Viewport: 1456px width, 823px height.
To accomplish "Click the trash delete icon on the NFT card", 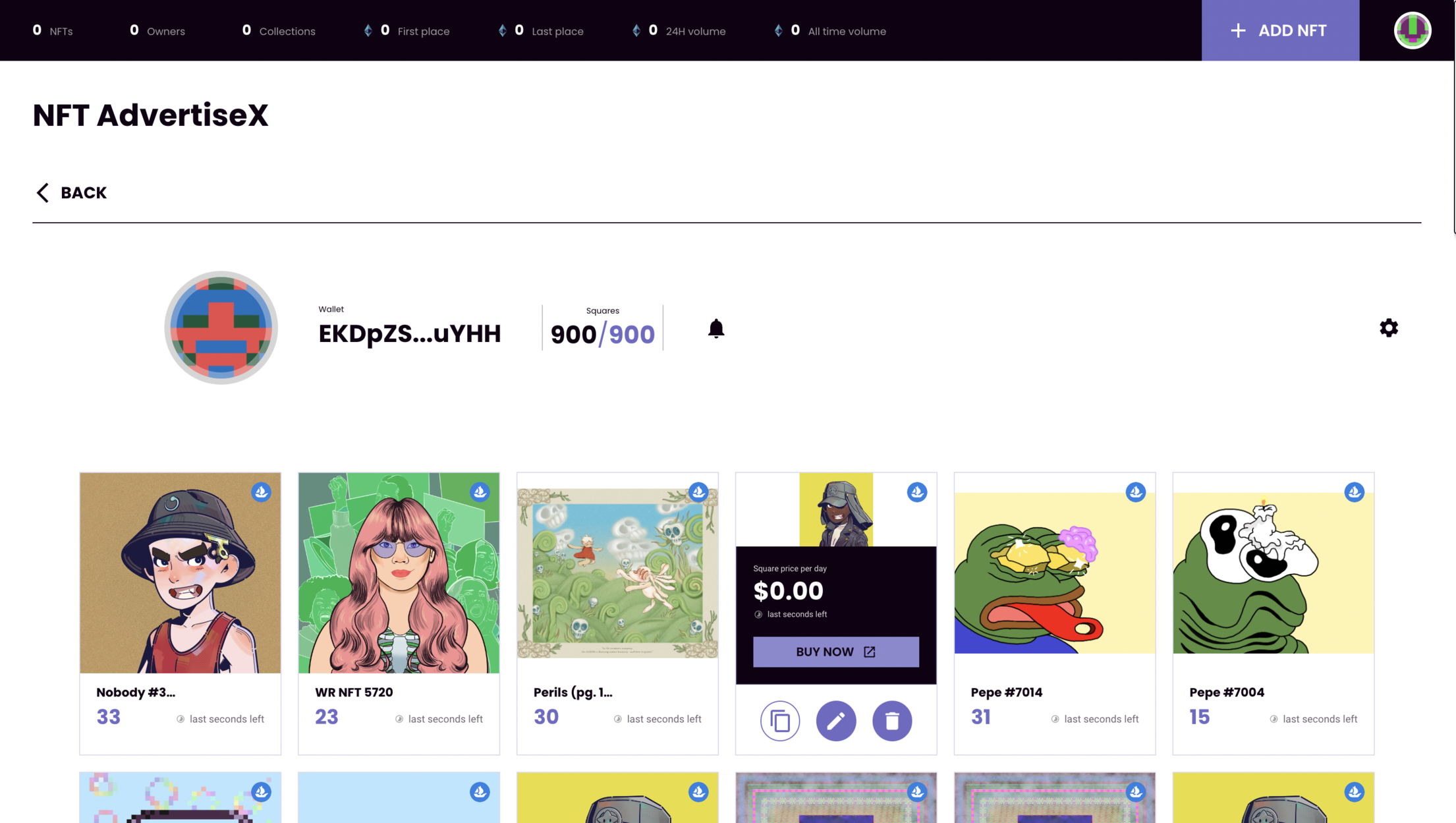I will click(892, 721).
